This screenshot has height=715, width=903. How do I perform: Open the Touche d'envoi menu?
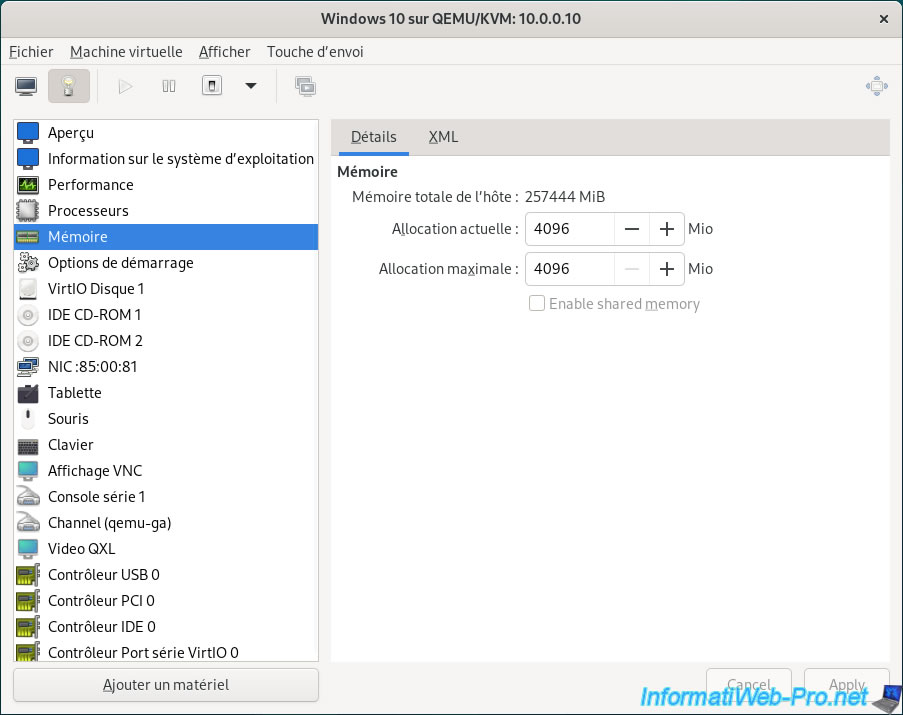click(x=315, y=52)
